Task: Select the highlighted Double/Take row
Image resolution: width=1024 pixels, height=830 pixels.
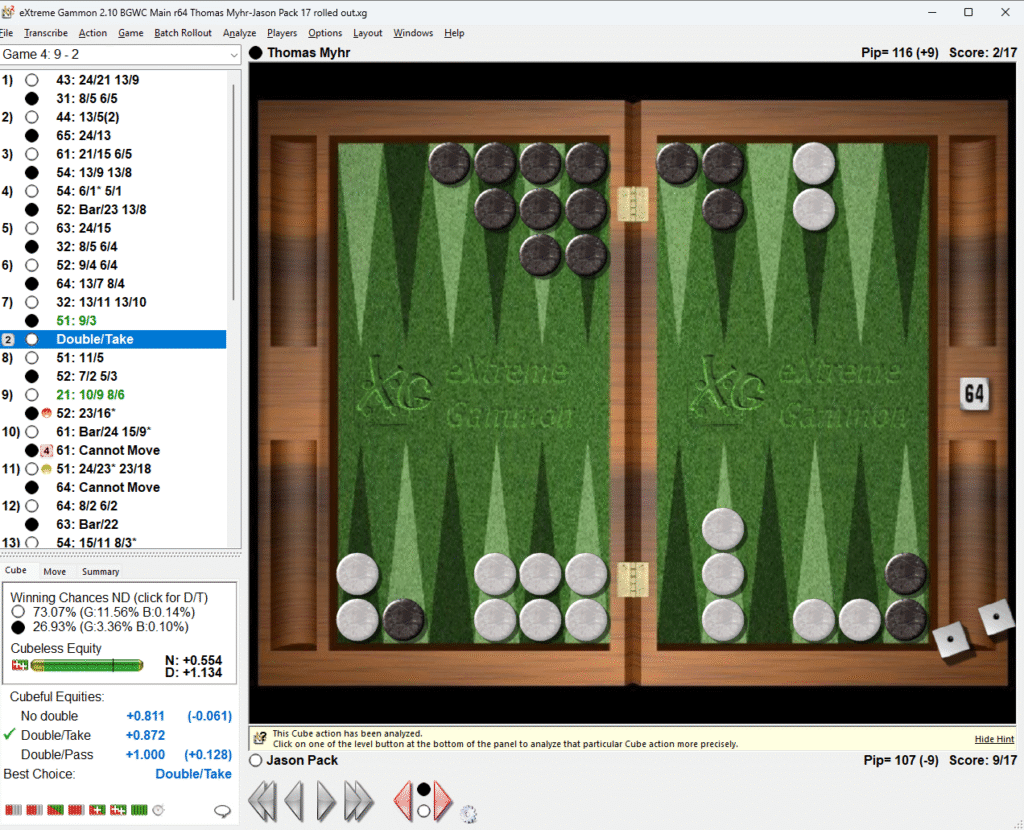Action: [x=113, y=339]
